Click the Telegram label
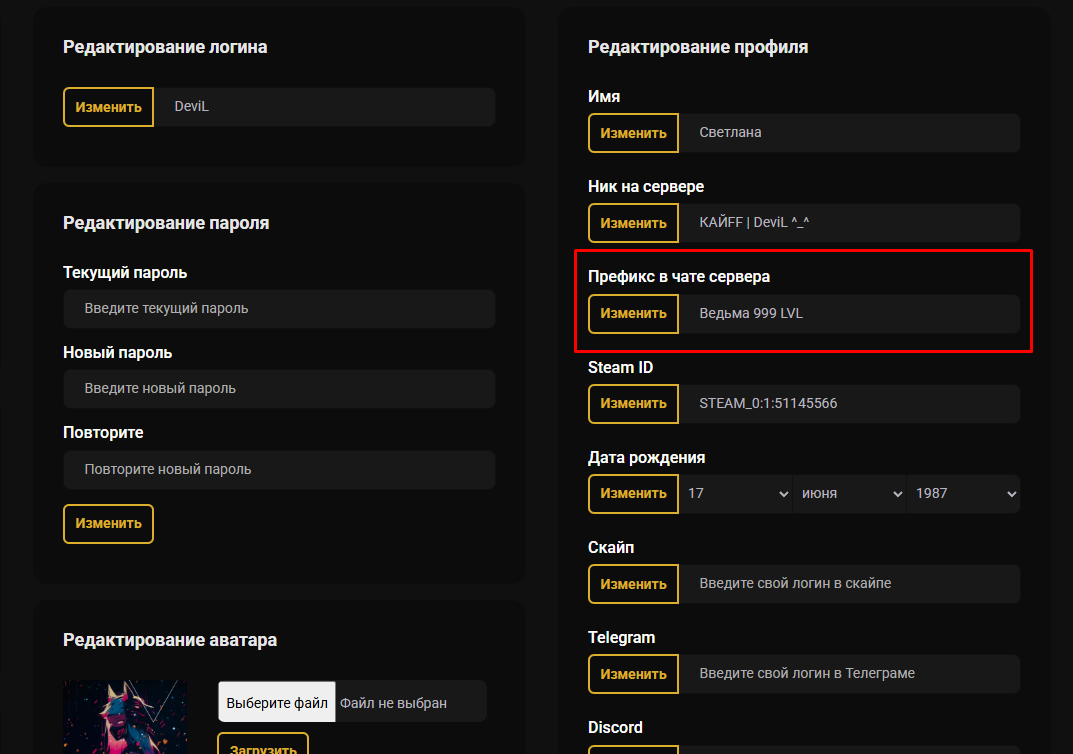 621,638
